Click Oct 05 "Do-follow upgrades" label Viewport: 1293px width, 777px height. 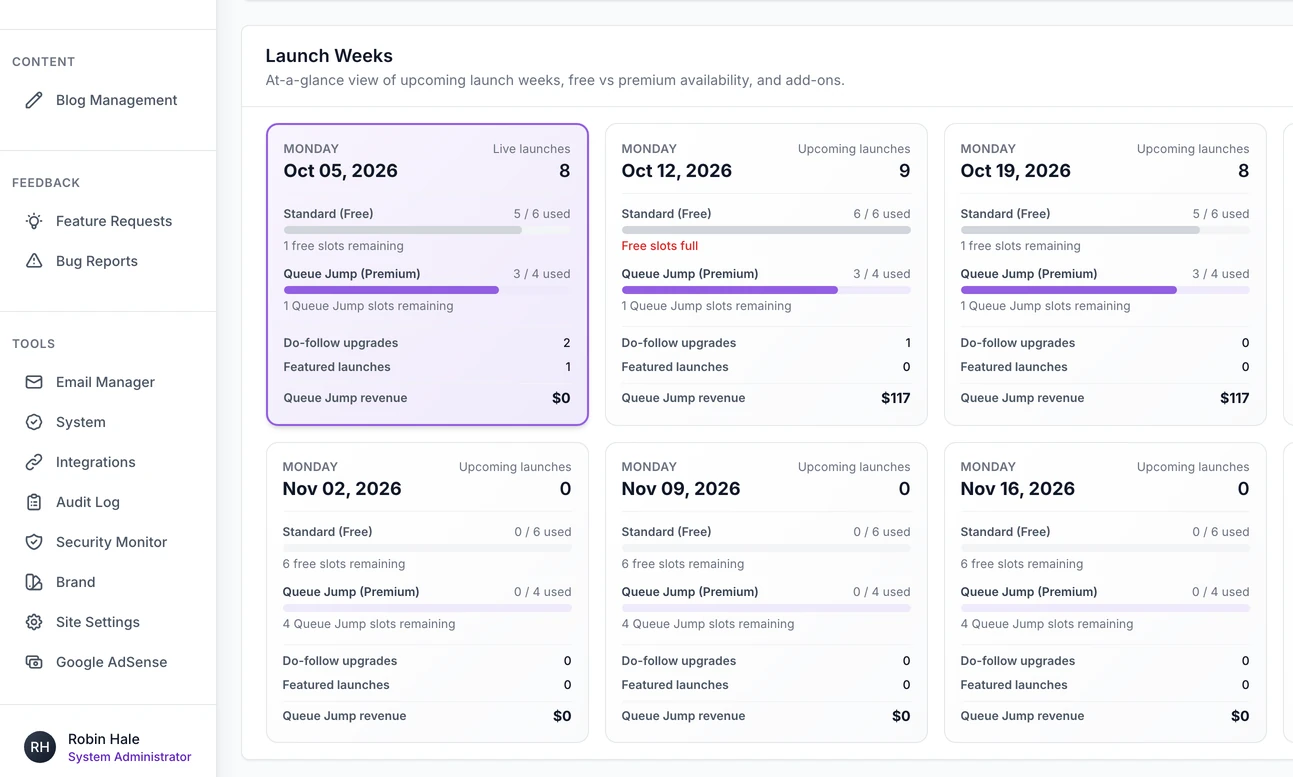point(341,343)
